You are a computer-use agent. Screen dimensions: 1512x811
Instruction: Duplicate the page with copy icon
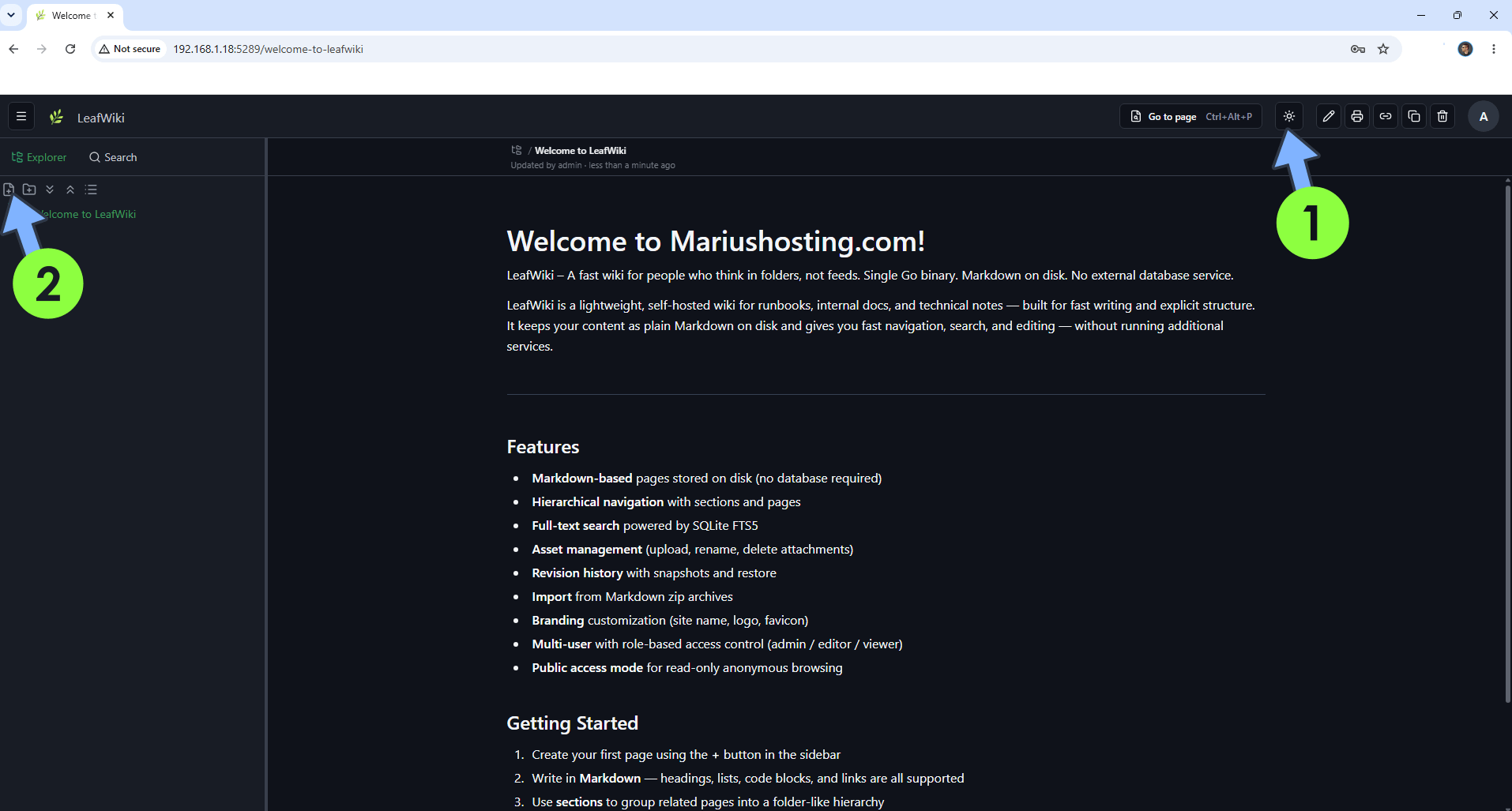click(x=1414, y=117)
